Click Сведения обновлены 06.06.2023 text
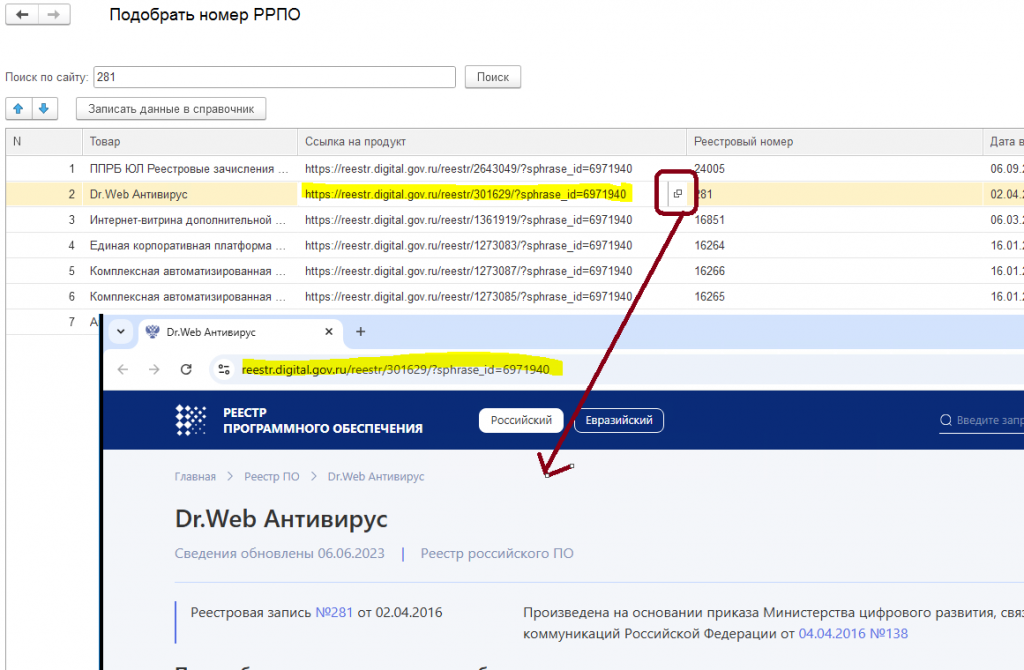 click(280, 554)
